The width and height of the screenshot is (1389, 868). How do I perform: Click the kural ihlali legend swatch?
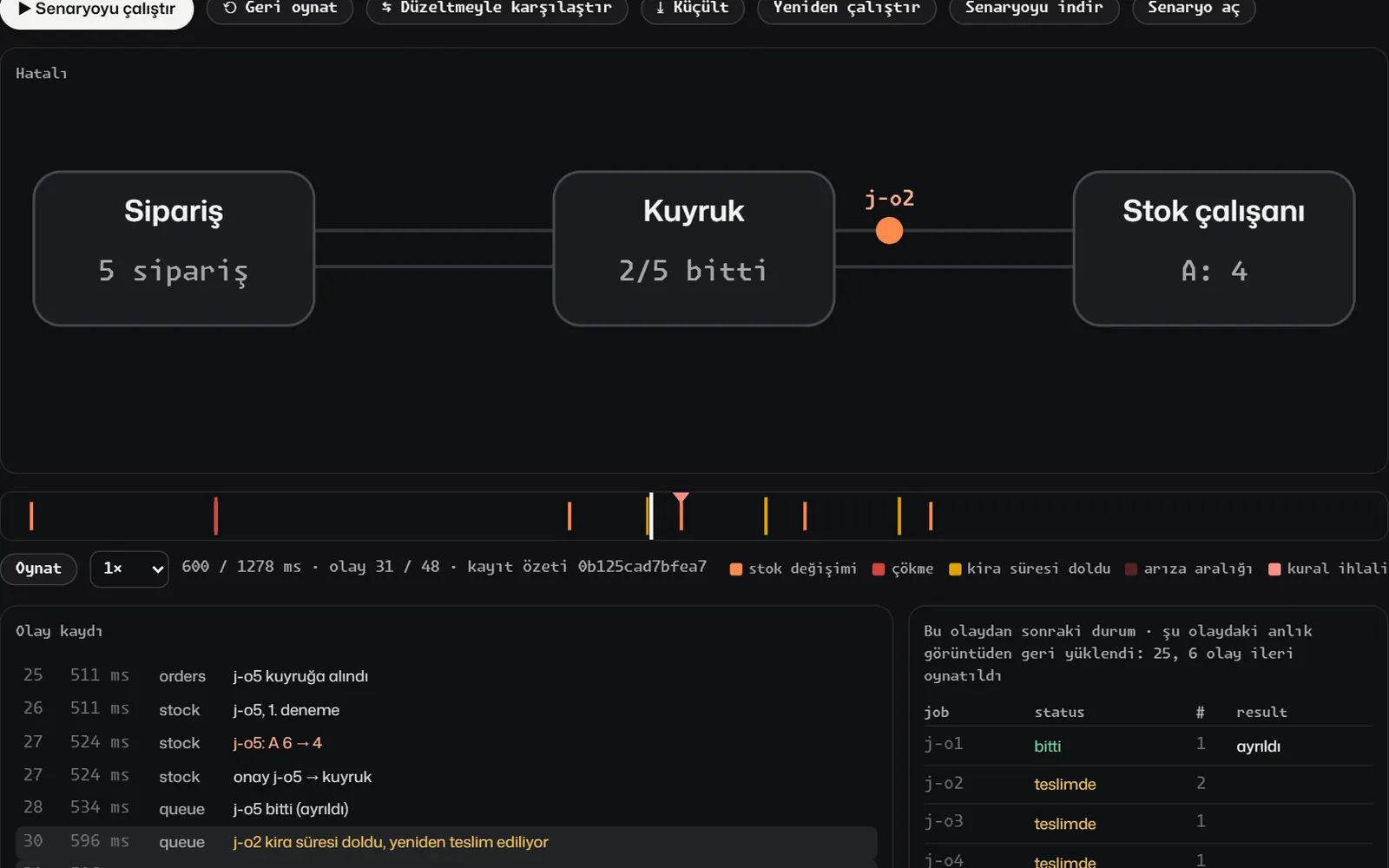pyautogui.click(x=1274, y=569)
